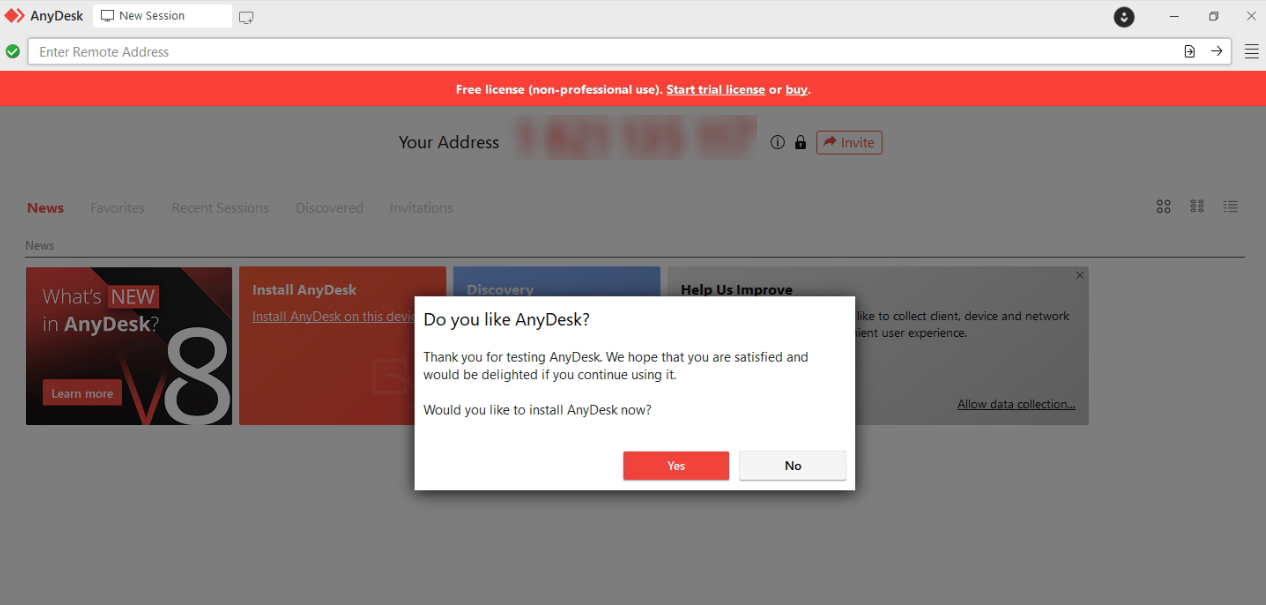Switch to small tiles view

1197,207
